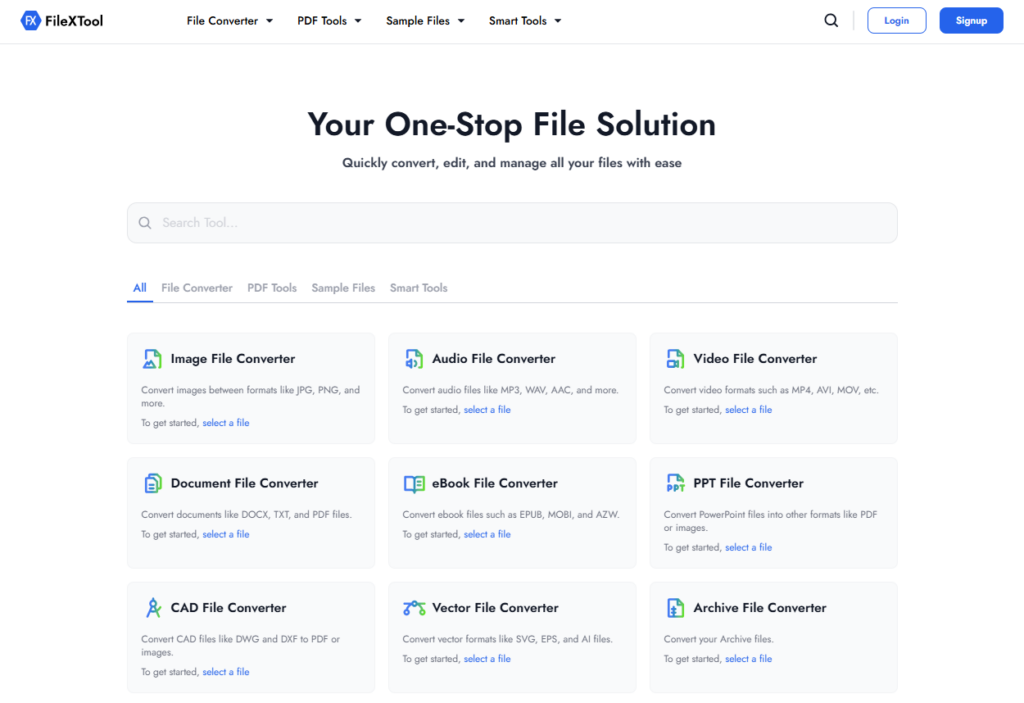Click the Image File Converter icon
The height and width of the screenshot is (703, 1024).
[x=152, y=357]
